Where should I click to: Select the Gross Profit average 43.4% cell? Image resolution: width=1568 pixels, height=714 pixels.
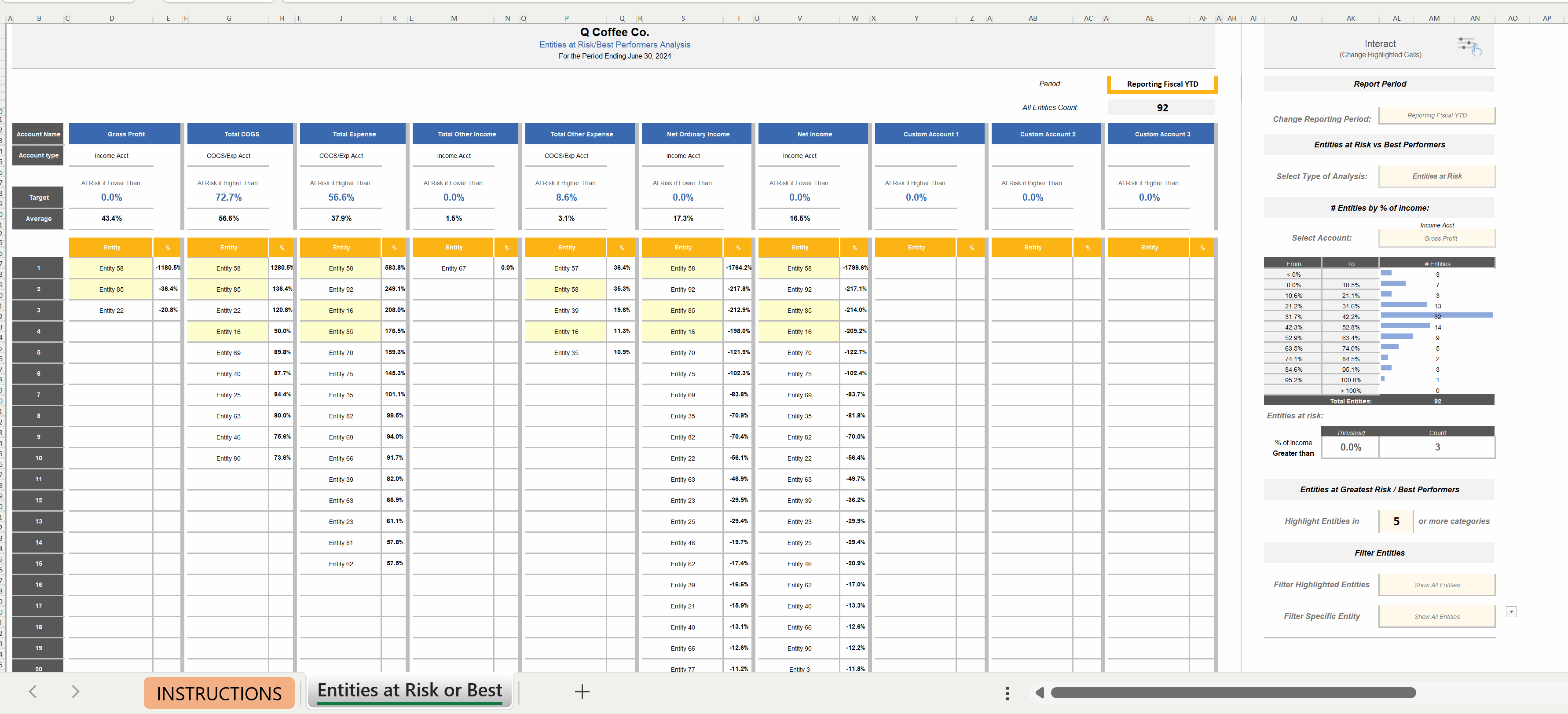coord(111,219)
